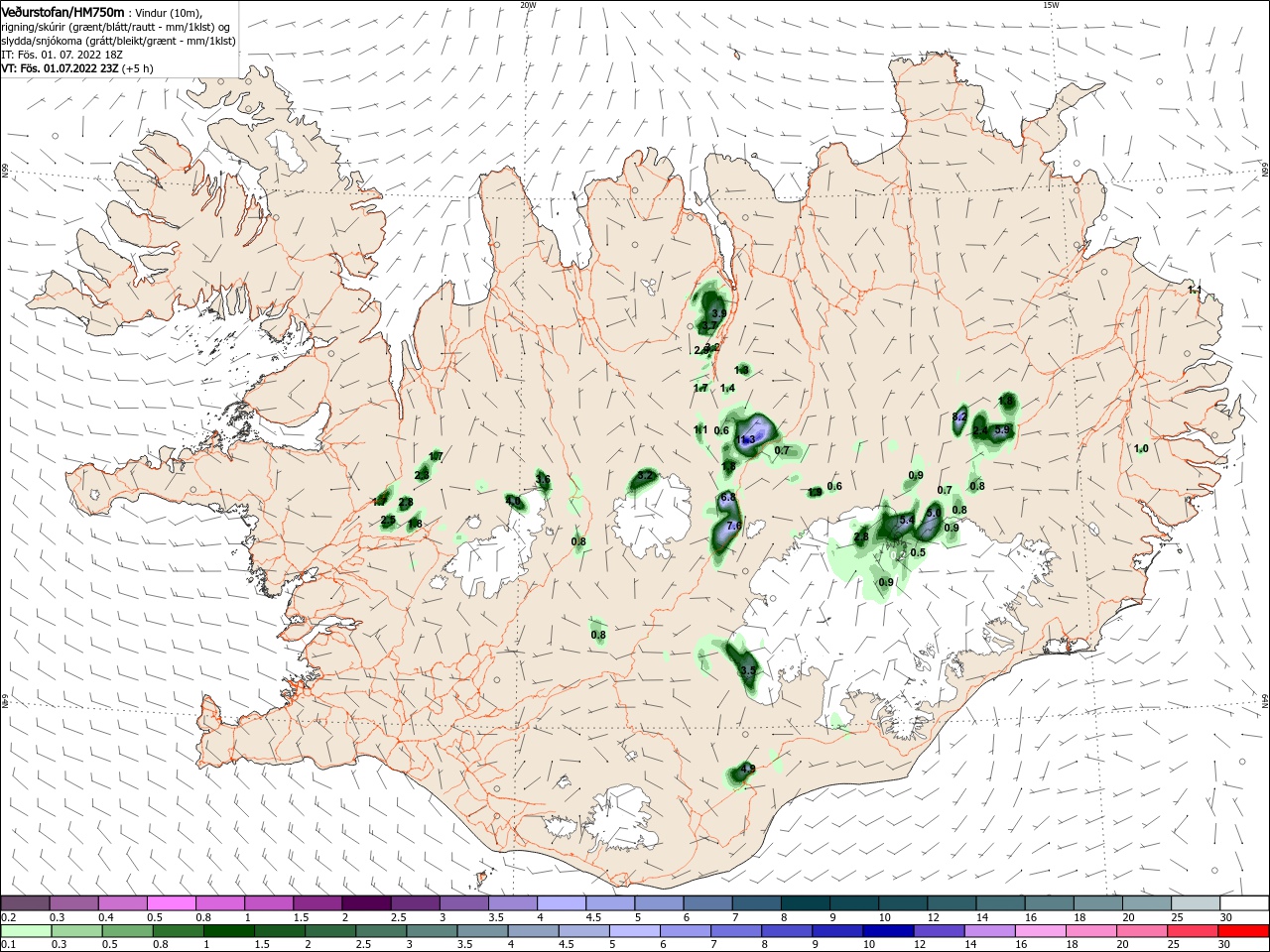This screenshot has height=952, width=1270.
Task: Click the 3.6 precipitation value on map
Action: point(543,479)
